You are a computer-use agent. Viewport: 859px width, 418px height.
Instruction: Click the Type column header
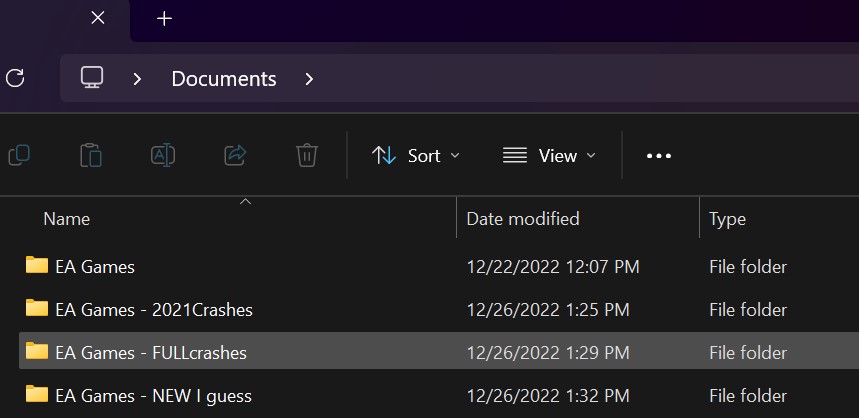pyautogui.click(x=727, y=219)
